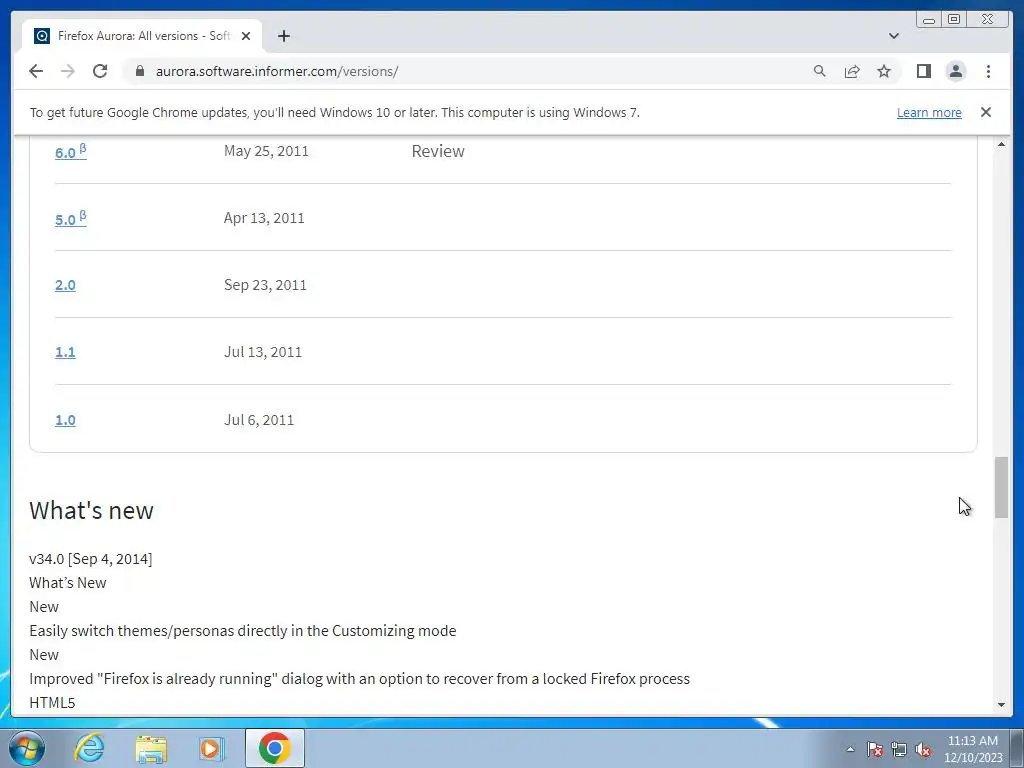
Task: Show hidden system tray icons
Action: click(850, 749)
